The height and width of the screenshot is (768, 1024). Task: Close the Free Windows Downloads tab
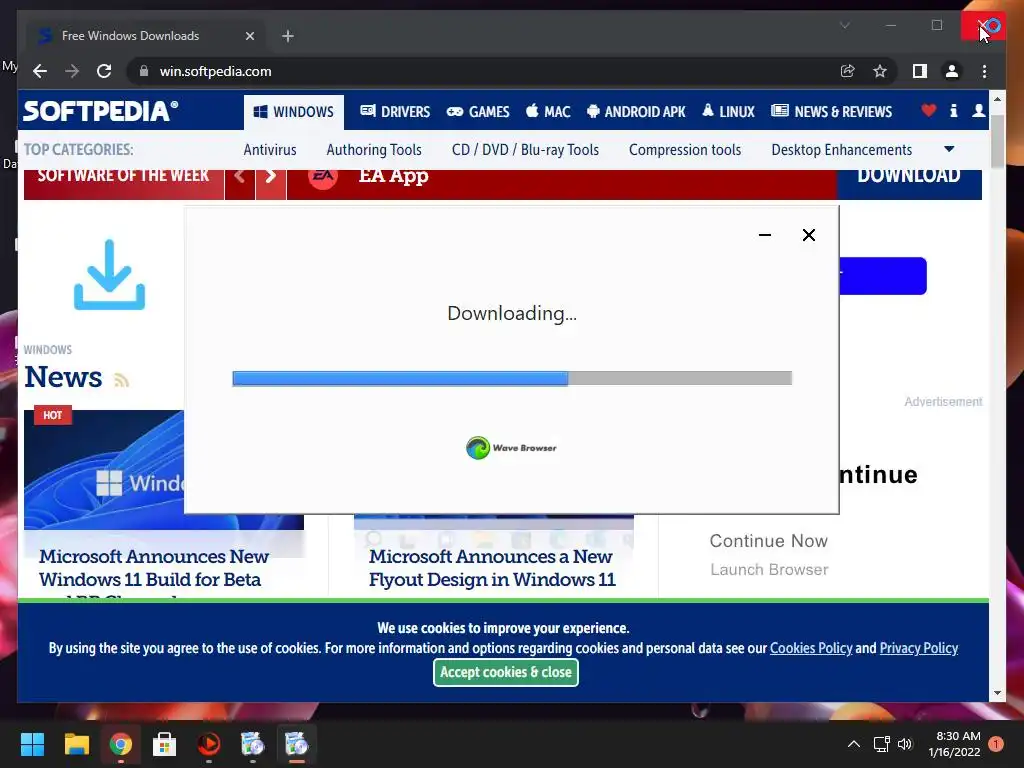coord(249,36)
